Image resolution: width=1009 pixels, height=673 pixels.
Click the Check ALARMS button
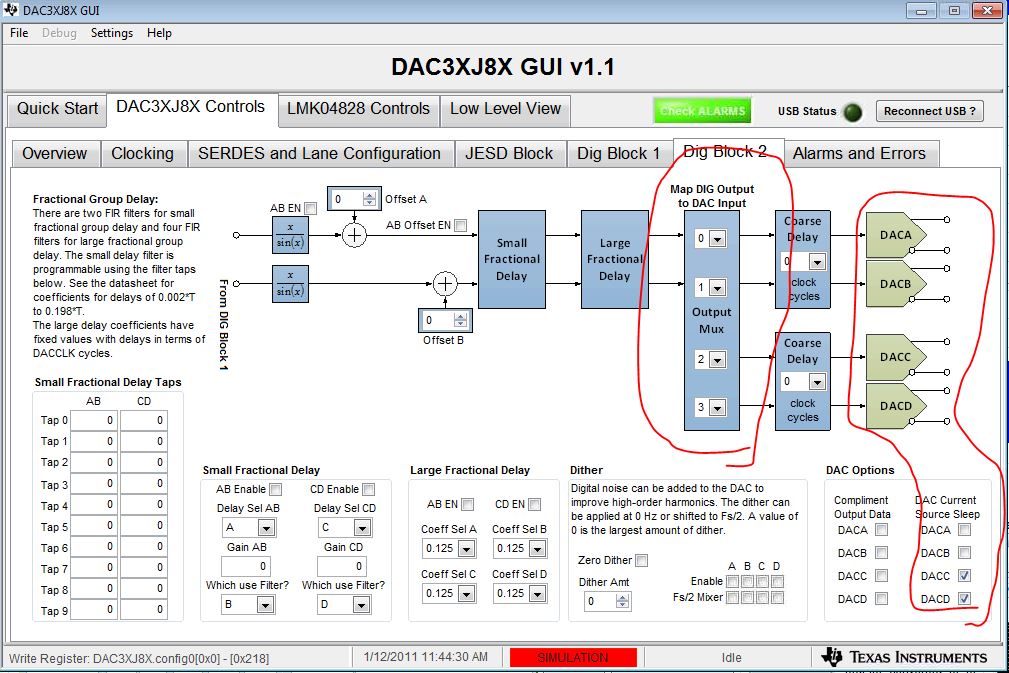click(x=703, y=111)
